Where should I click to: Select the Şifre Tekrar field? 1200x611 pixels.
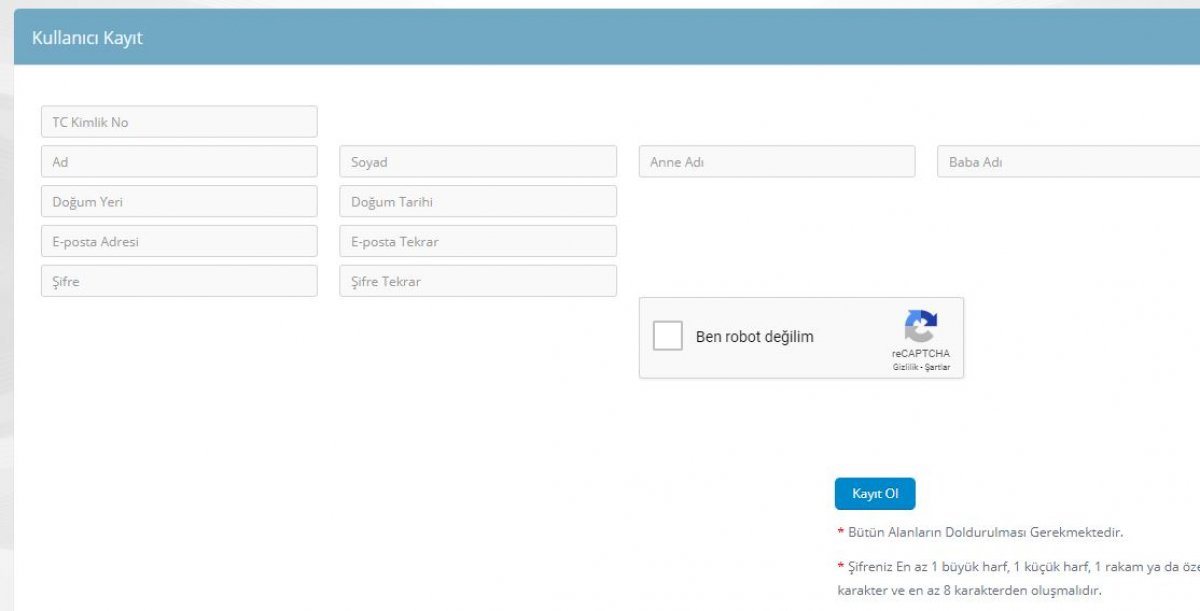click(477, 281)
